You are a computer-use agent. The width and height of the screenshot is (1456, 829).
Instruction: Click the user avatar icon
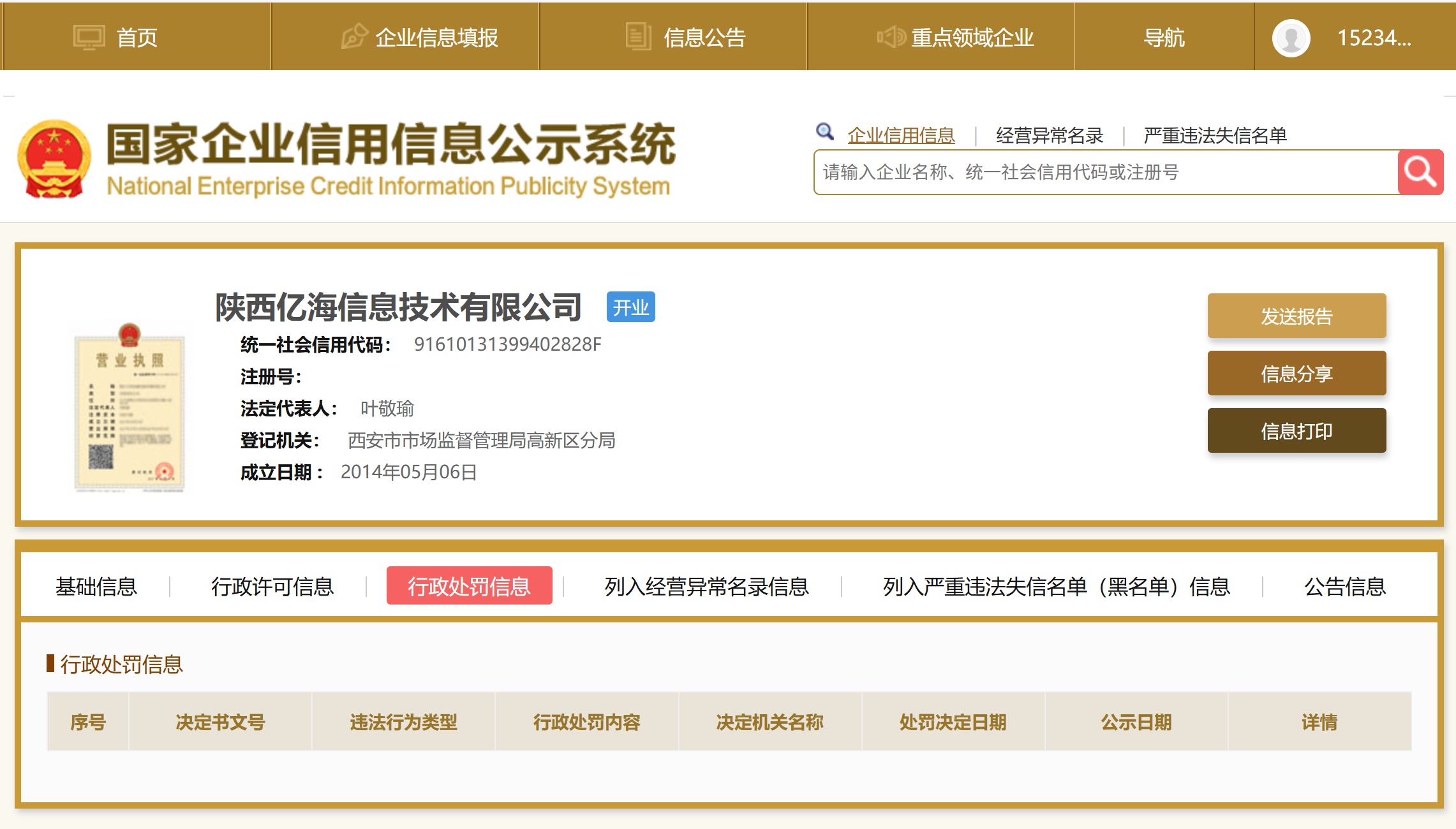point(1291,38)
